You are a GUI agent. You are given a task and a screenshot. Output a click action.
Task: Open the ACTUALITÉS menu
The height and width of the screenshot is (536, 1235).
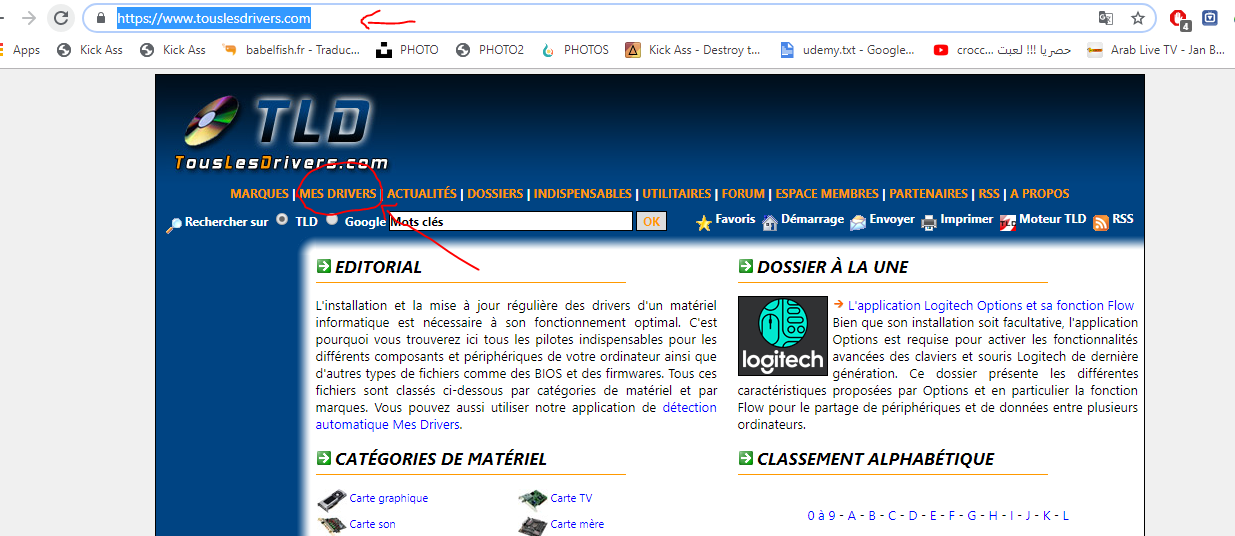[422, 194]
